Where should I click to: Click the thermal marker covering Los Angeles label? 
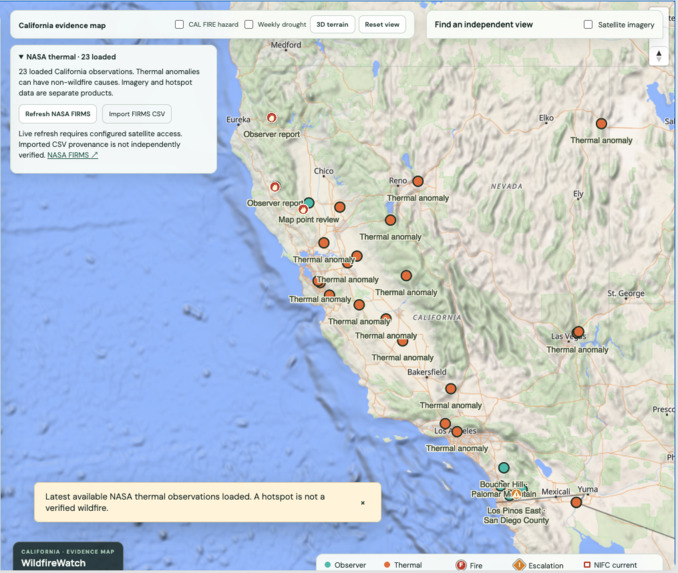pos(457,431)
